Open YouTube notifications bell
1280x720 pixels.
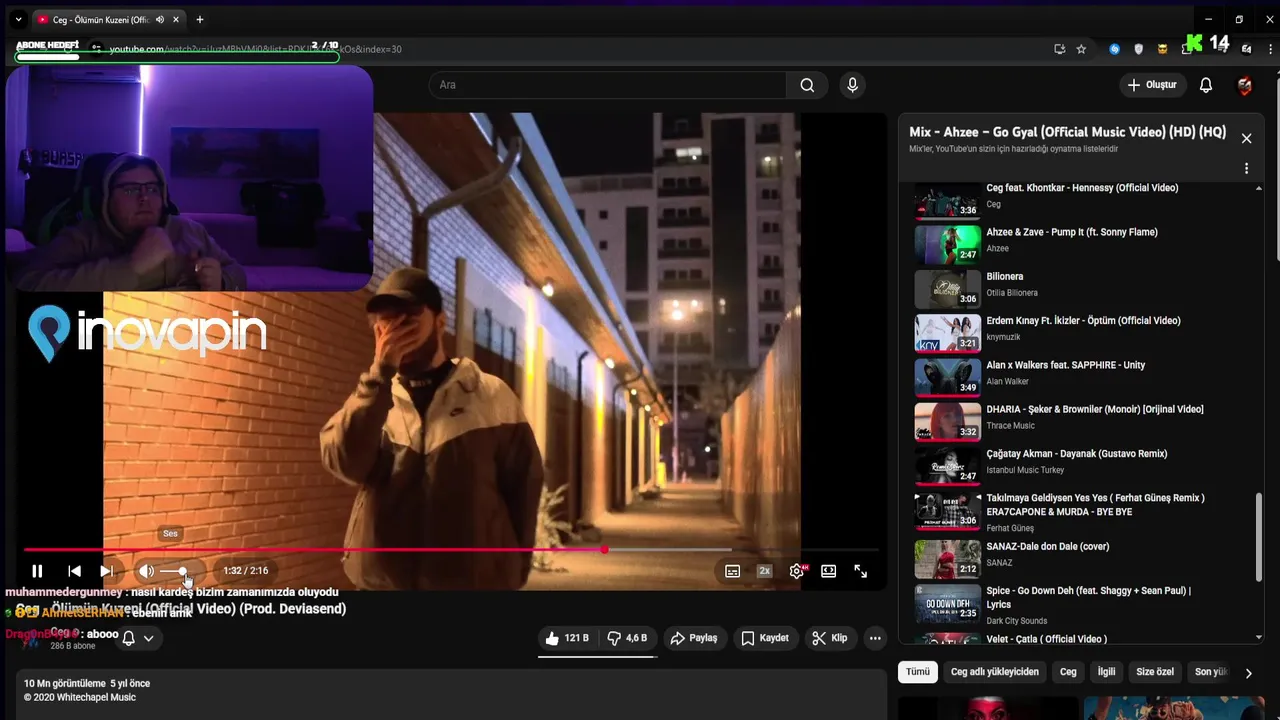pyautogui.click(x=1206, y=85)
